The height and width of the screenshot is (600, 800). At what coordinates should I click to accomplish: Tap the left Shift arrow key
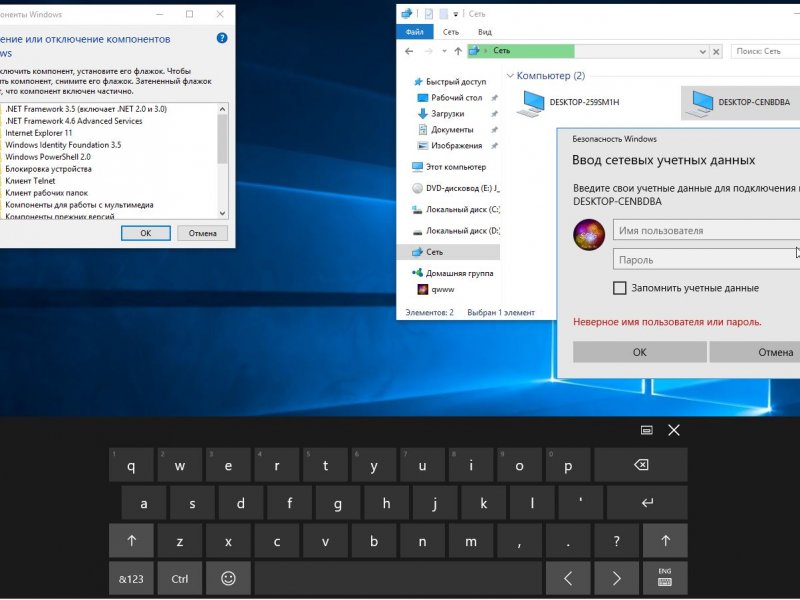[131, 541]
